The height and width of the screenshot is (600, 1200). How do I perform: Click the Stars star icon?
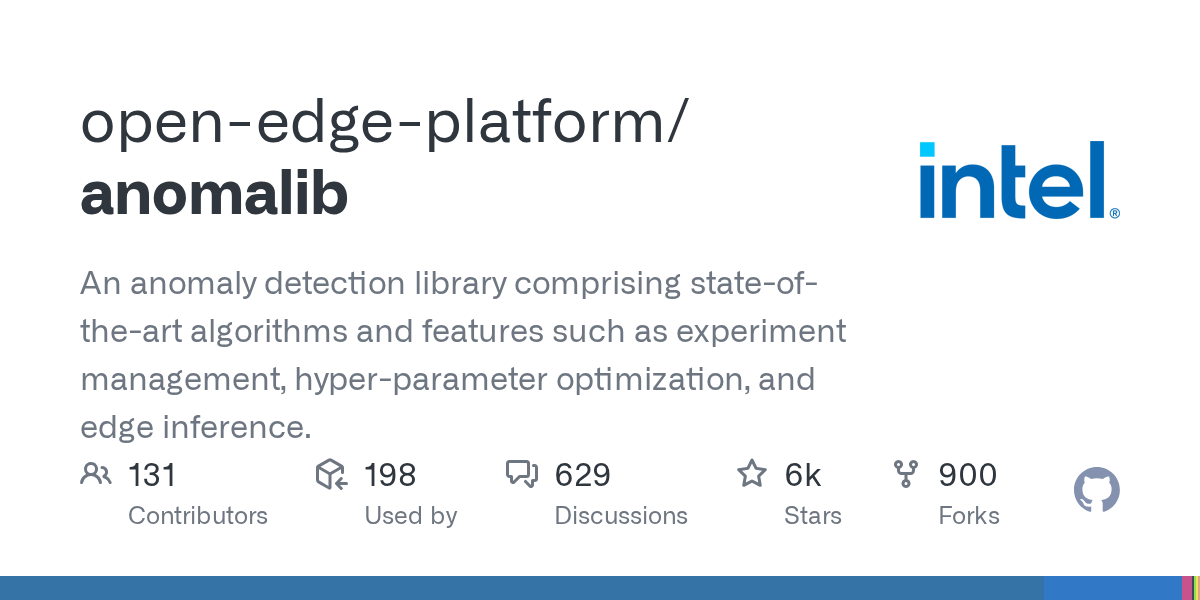(x=751, y=474)
